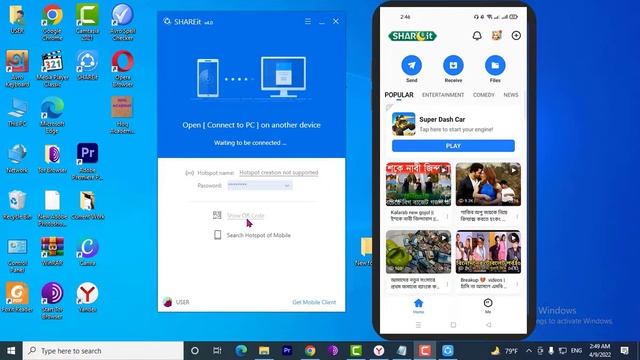Open Foxit Reader desktop icon

(x=17, y=298)
